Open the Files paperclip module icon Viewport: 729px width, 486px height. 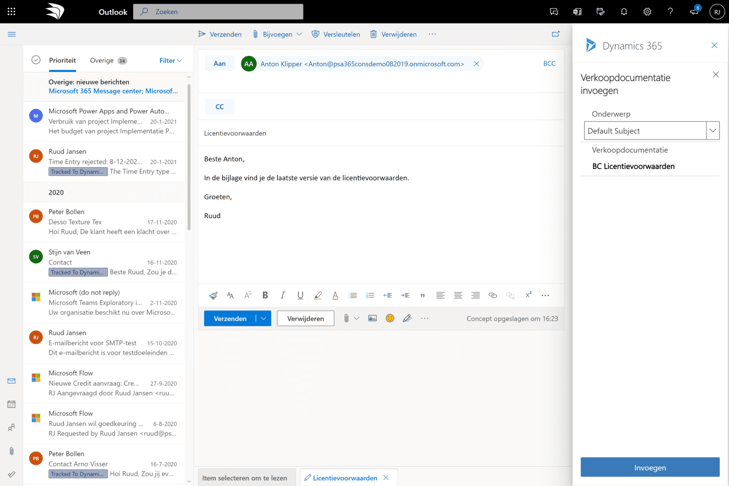click(12, 451)
